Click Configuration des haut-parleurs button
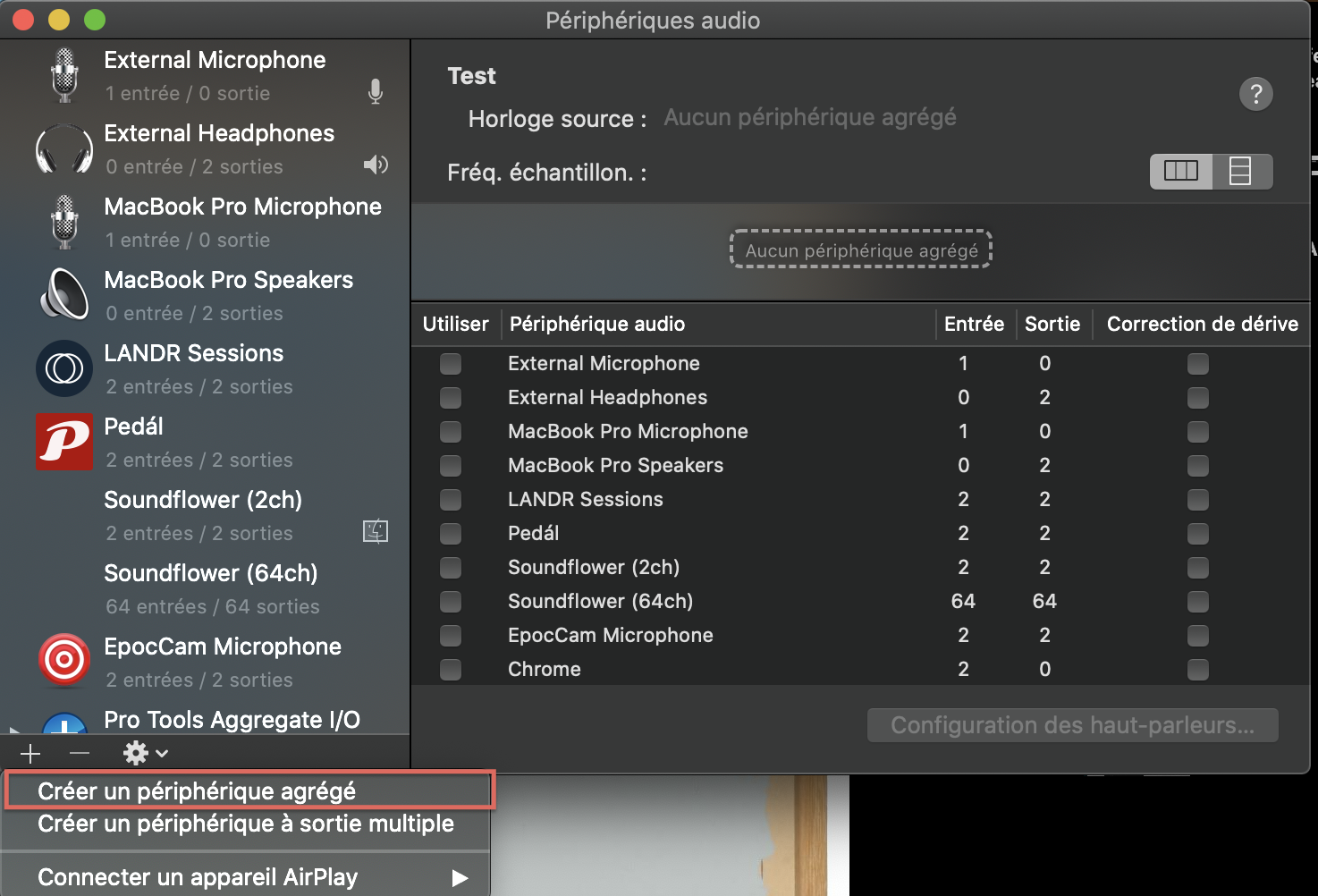This screenshot has width=1318, height=896. pyautogui.click(x=1072, y=725)
